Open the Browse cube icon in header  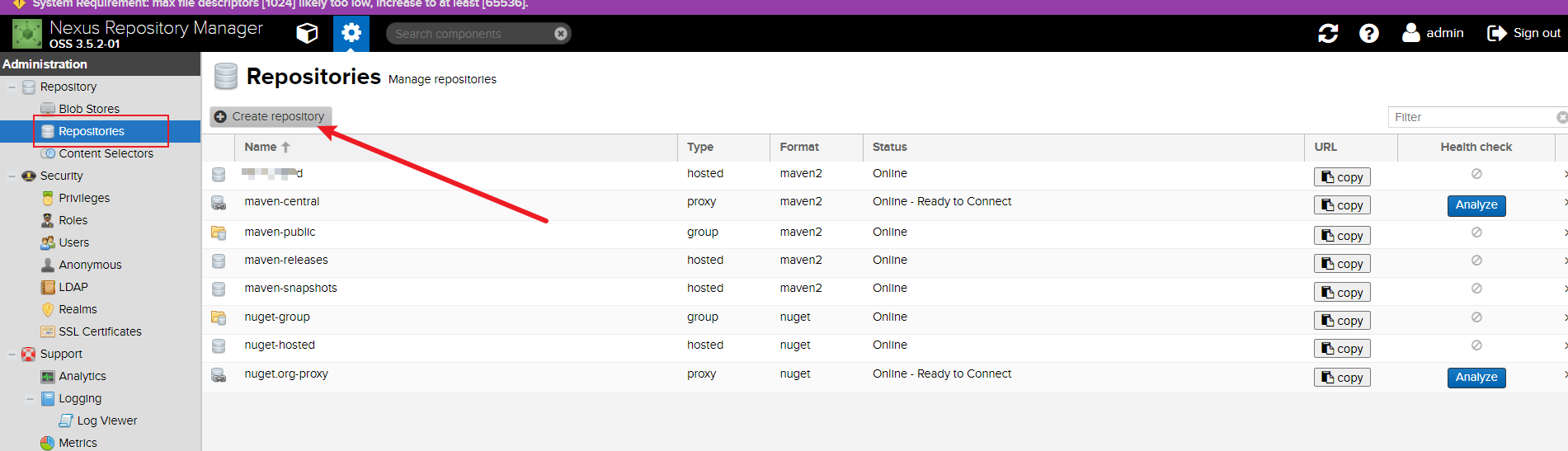307,33
